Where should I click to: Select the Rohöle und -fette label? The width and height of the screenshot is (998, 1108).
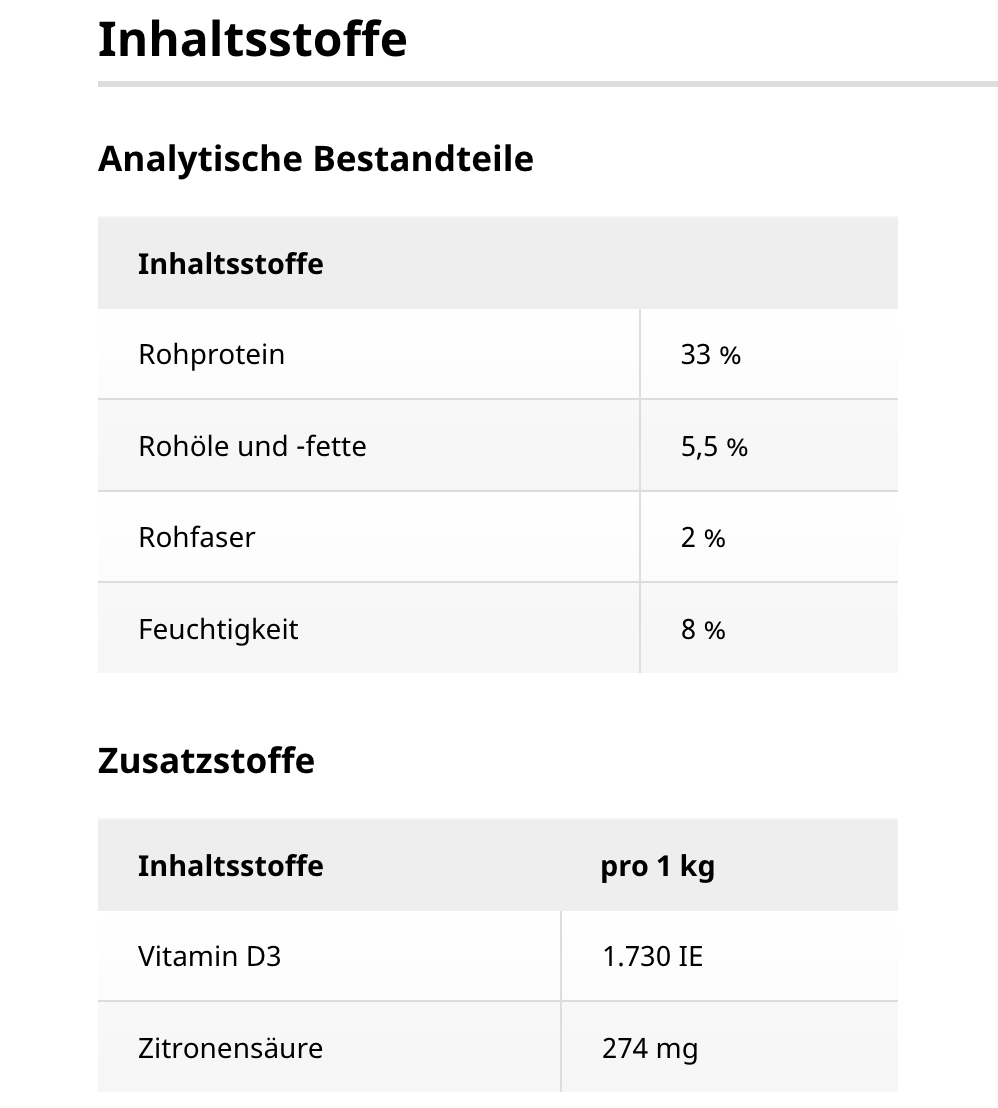tap(252, 446)
